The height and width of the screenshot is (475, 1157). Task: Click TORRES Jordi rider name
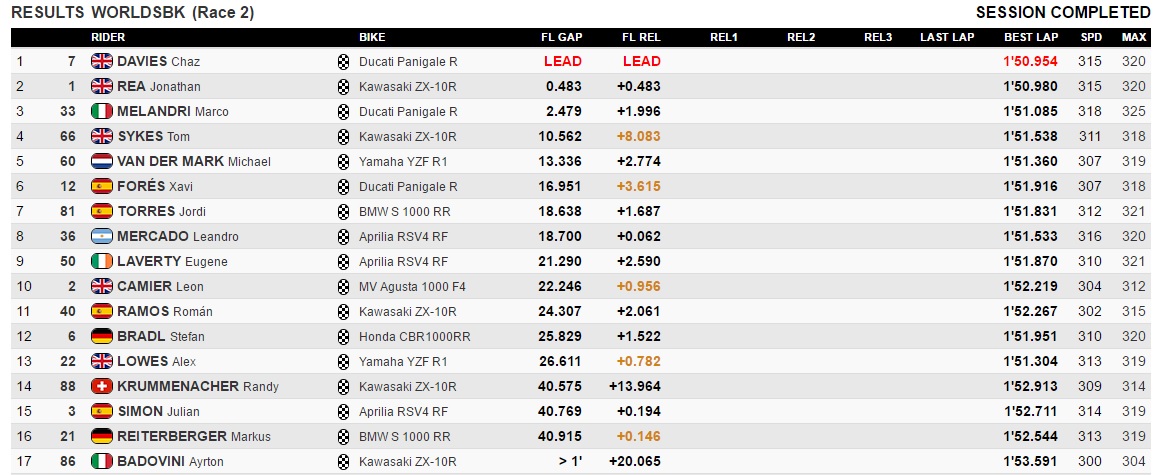(161, 211)
